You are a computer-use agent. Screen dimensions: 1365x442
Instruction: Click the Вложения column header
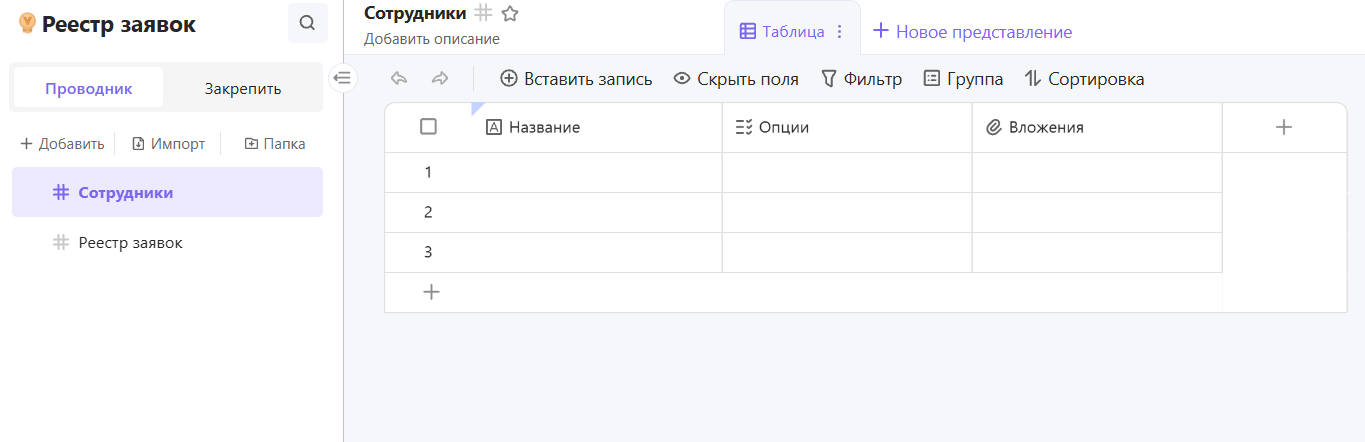click(x=1097, y=127)
